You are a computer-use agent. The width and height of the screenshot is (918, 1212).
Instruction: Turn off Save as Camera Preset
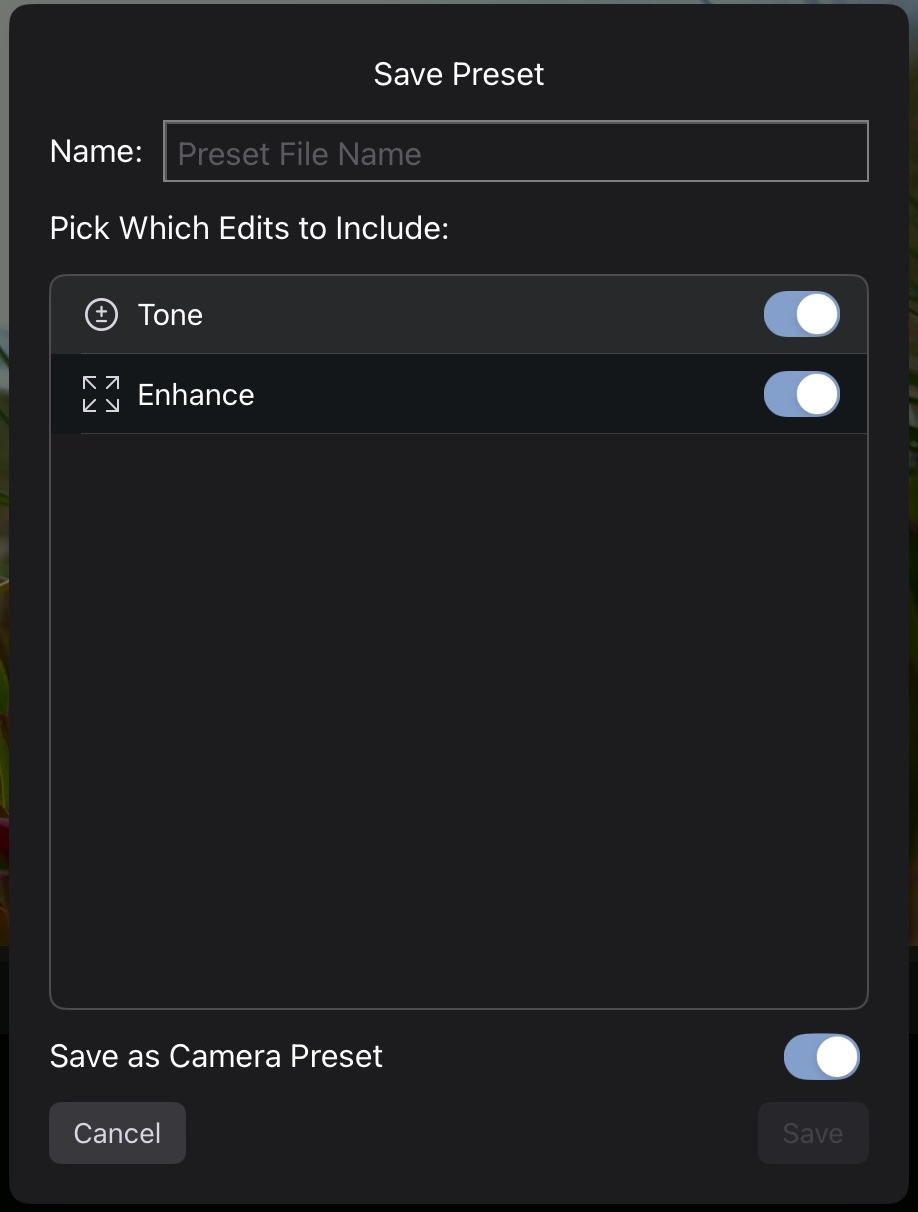point(821,1057)
